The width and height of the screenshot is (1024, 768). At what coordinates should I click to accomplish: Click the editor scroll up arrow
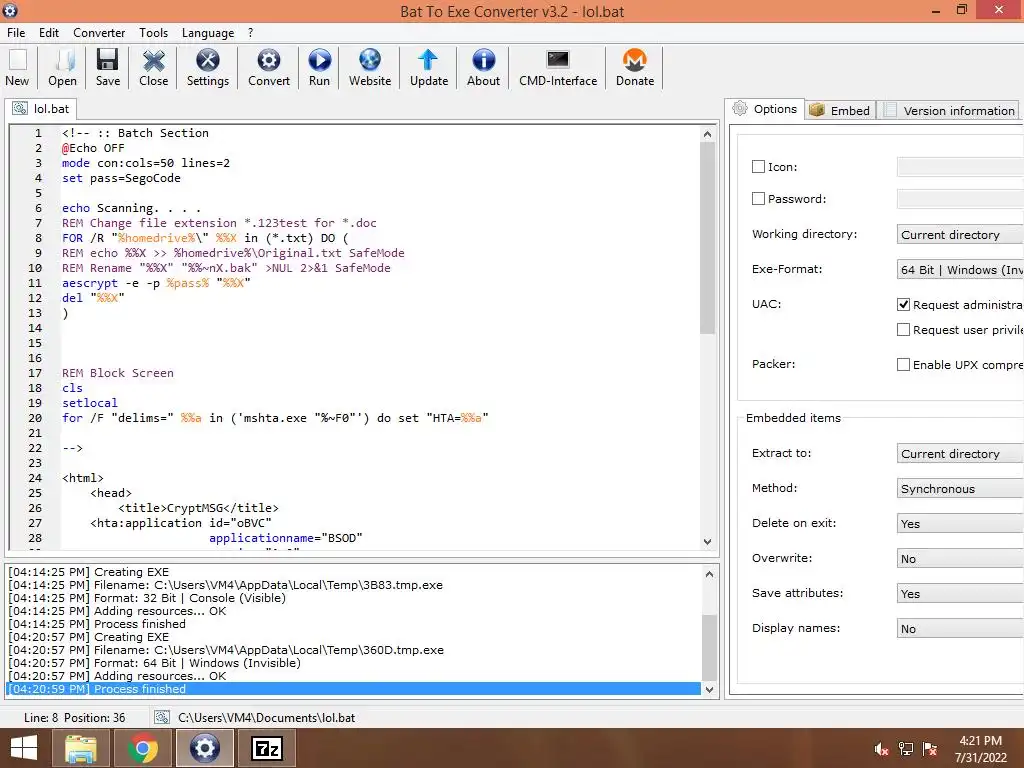[707, 134]
